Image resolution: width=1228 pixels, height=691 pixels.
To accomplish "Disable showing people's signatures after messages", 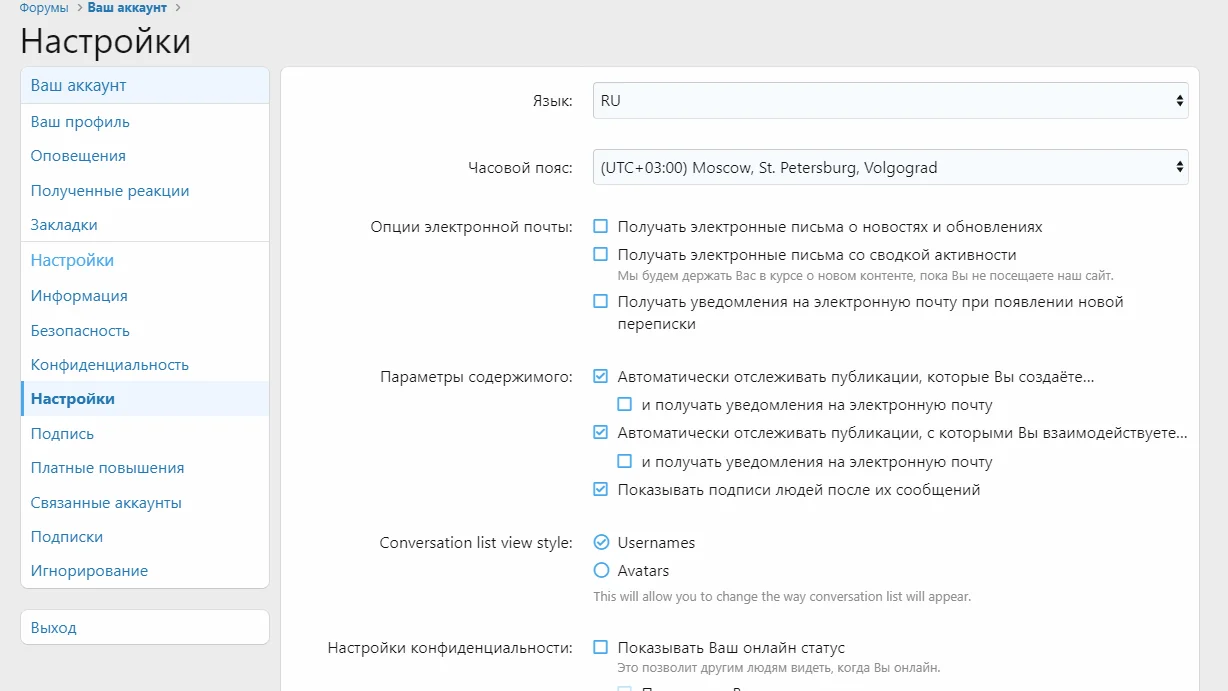I will 601,490.
